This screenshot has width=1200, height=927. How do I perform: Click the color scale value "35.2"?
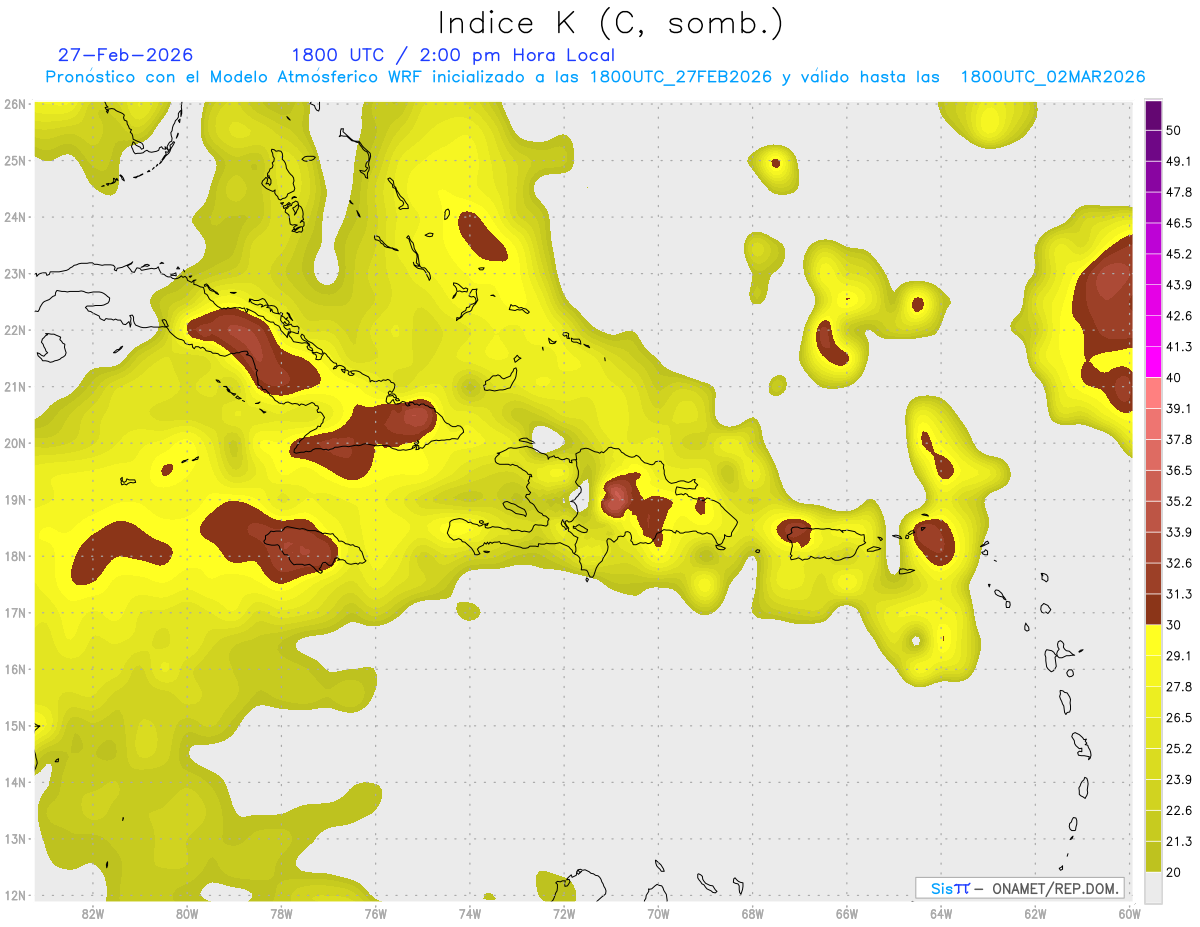pos(1178,501)
